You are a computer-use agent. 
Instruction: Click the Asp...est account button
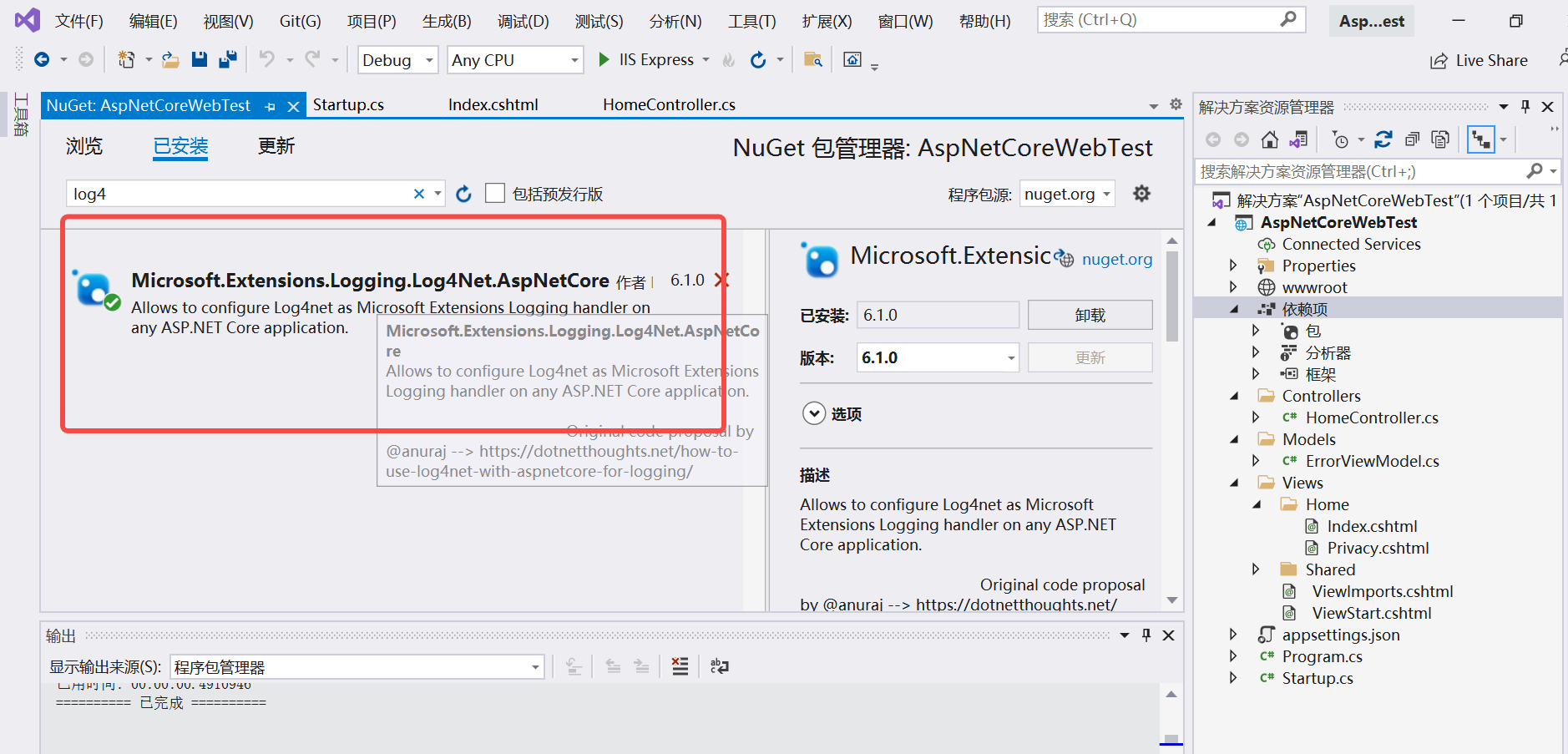pos(1371,21)
